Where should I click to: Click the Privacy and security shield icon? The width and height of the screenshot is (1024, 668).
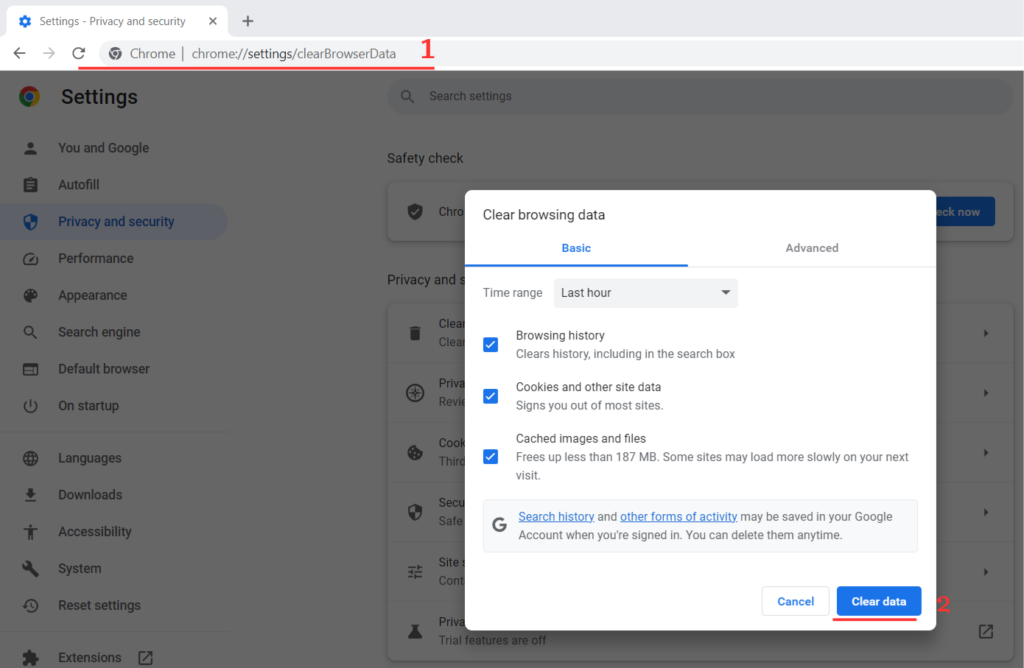tap(30, 222)
